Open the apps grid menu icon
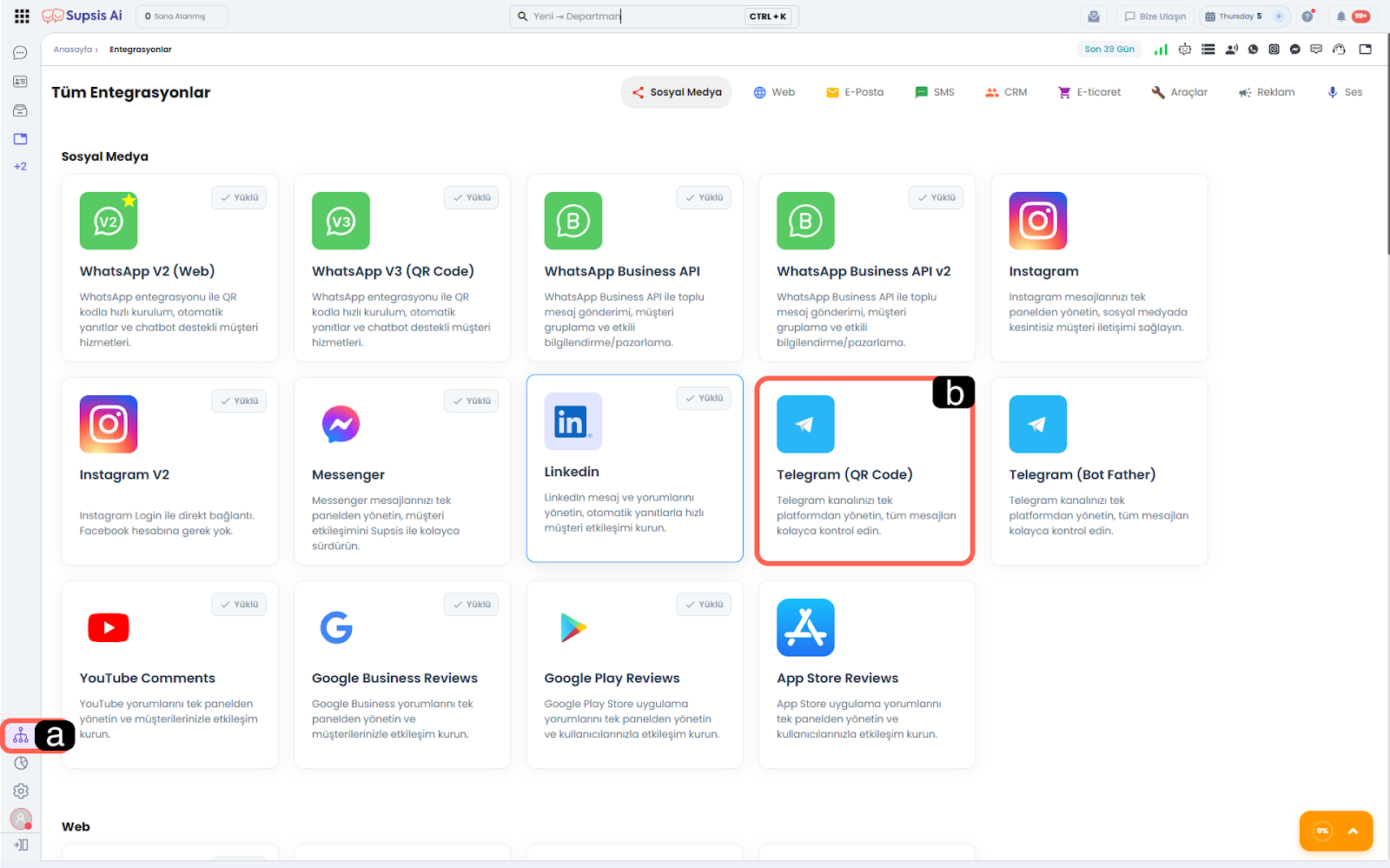Viewport: 1390px width, 868px height. (22, 17)
